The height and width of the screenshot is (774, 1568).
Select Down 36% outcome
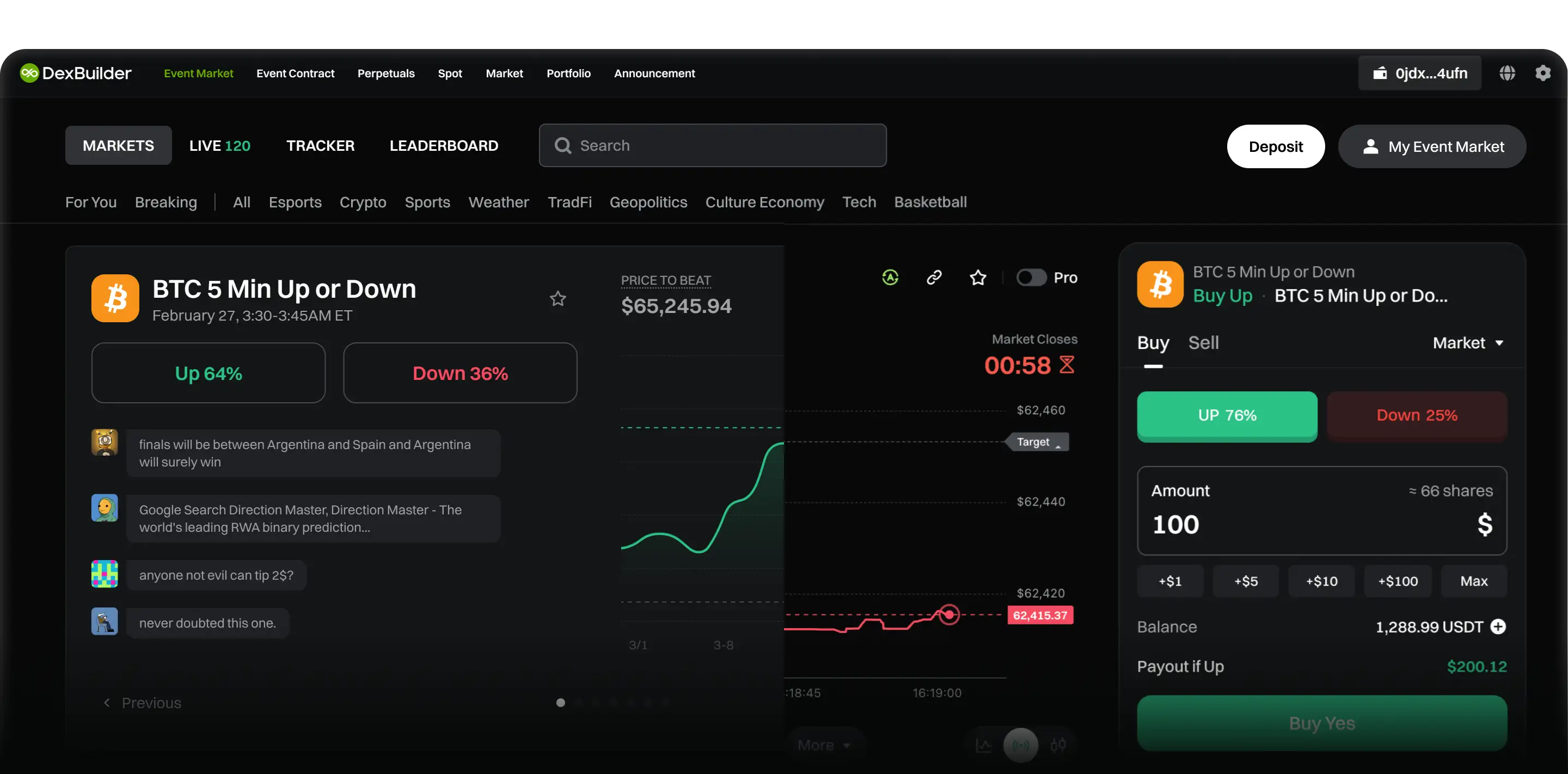(x=460, y=373)
